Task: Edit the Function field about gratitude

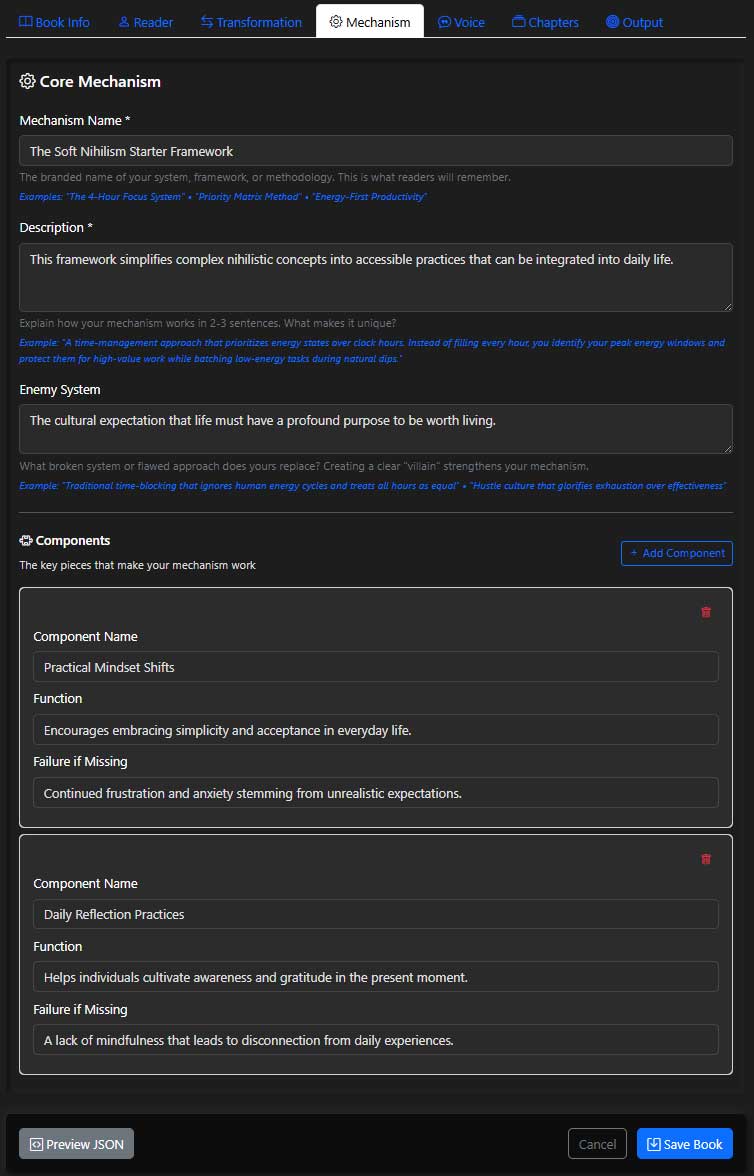Action: (x=376, y=977)
